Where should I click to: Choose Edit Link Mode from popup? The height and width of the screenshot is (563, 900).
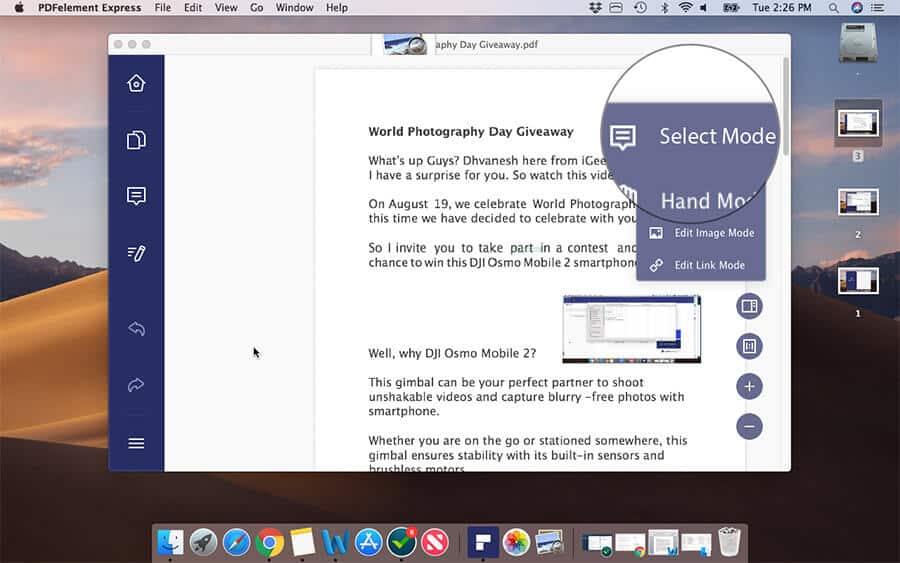701,265
